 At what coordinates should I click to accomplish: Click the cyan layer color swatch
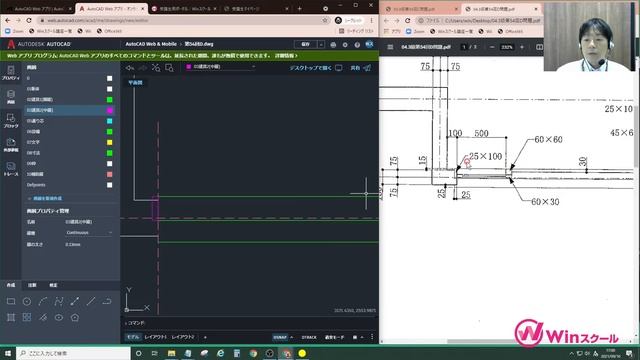109,121
